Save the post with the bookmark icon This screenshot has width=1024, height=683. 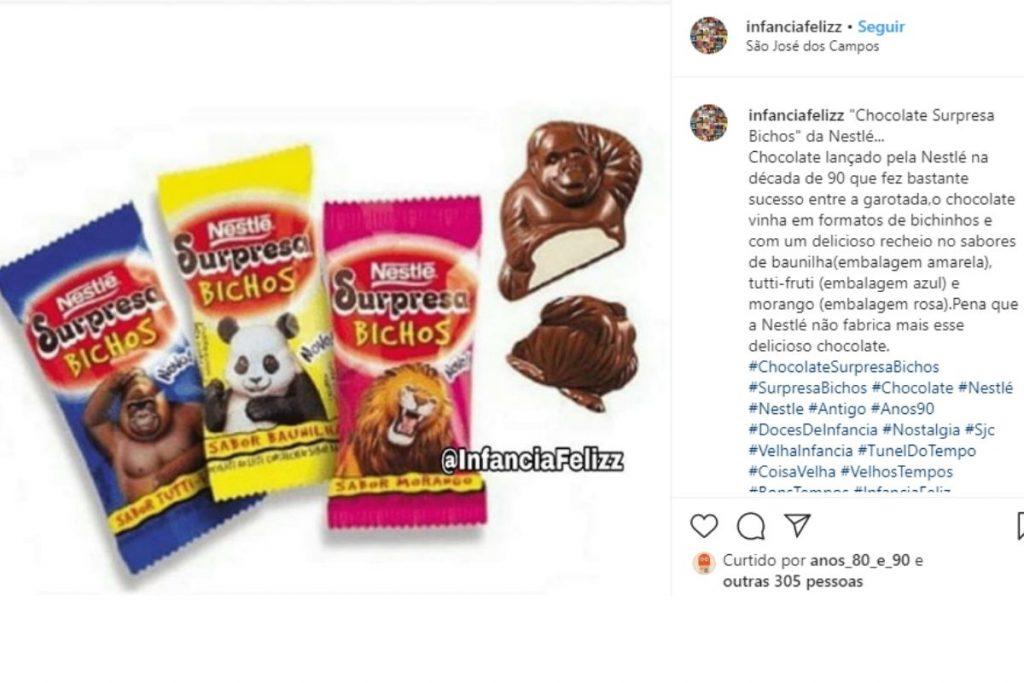pos(1021,526)
